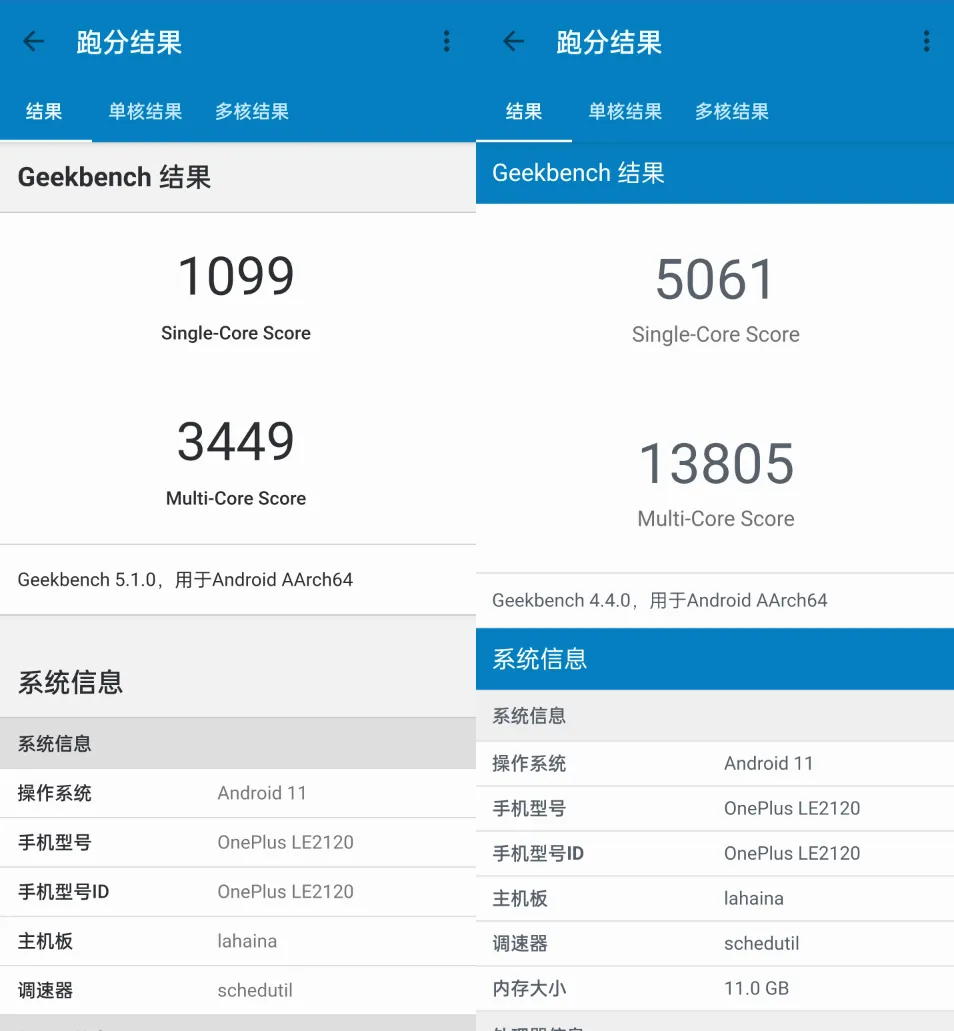Click left panel 主机板 lahaina row
The width and height of the screenshot is (954, 1031).
[238, 941]
